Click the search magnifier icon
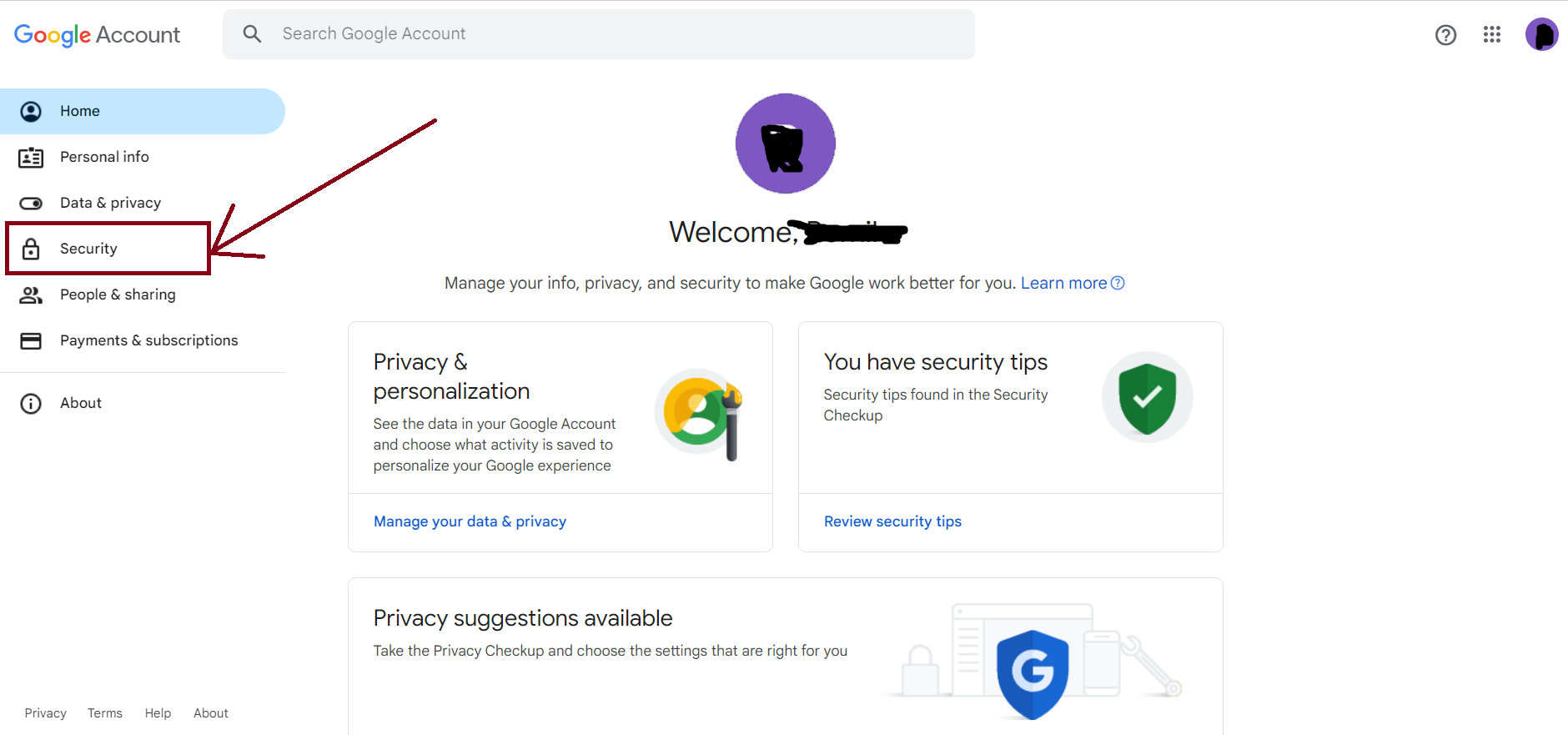The image size is (1568, 735). pos(252,34)
